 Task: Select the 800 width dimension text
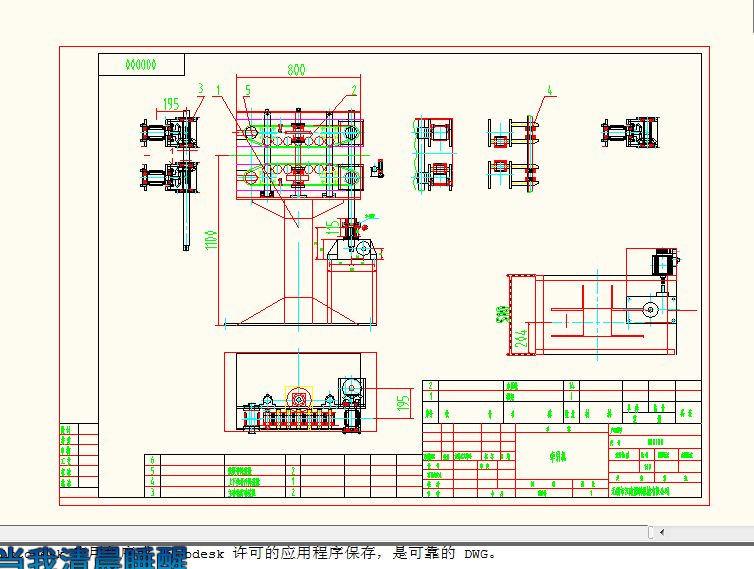point(296,70)
